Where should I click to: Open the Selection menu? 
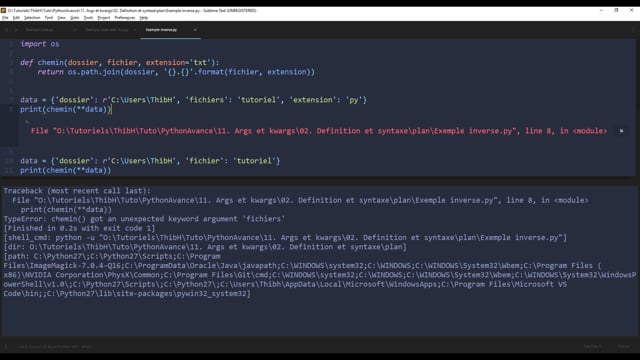coord(32,18)
